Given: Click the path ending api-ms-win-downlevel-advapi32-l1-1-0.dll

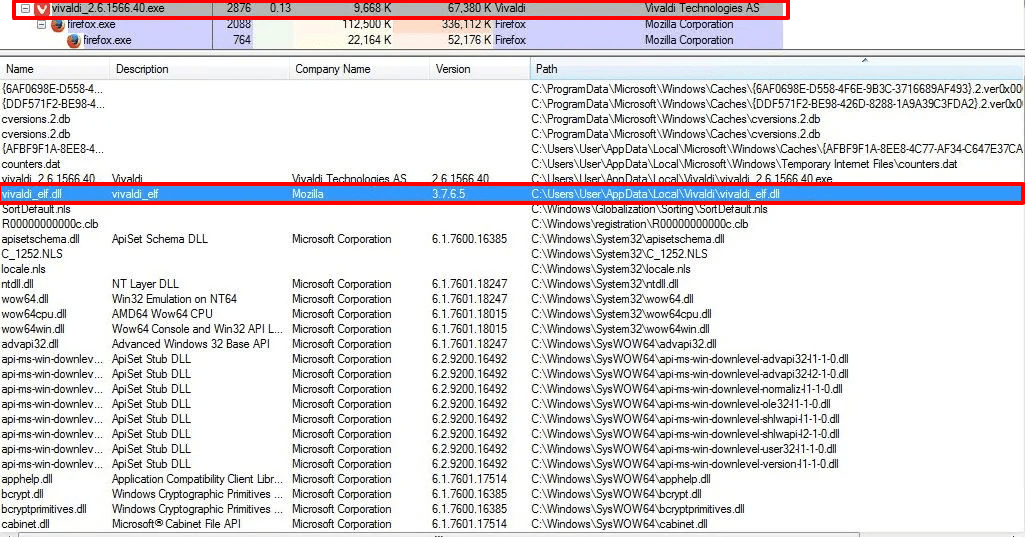Looking at the screenshot, I should pyautogui.click(x=690, y=358).
